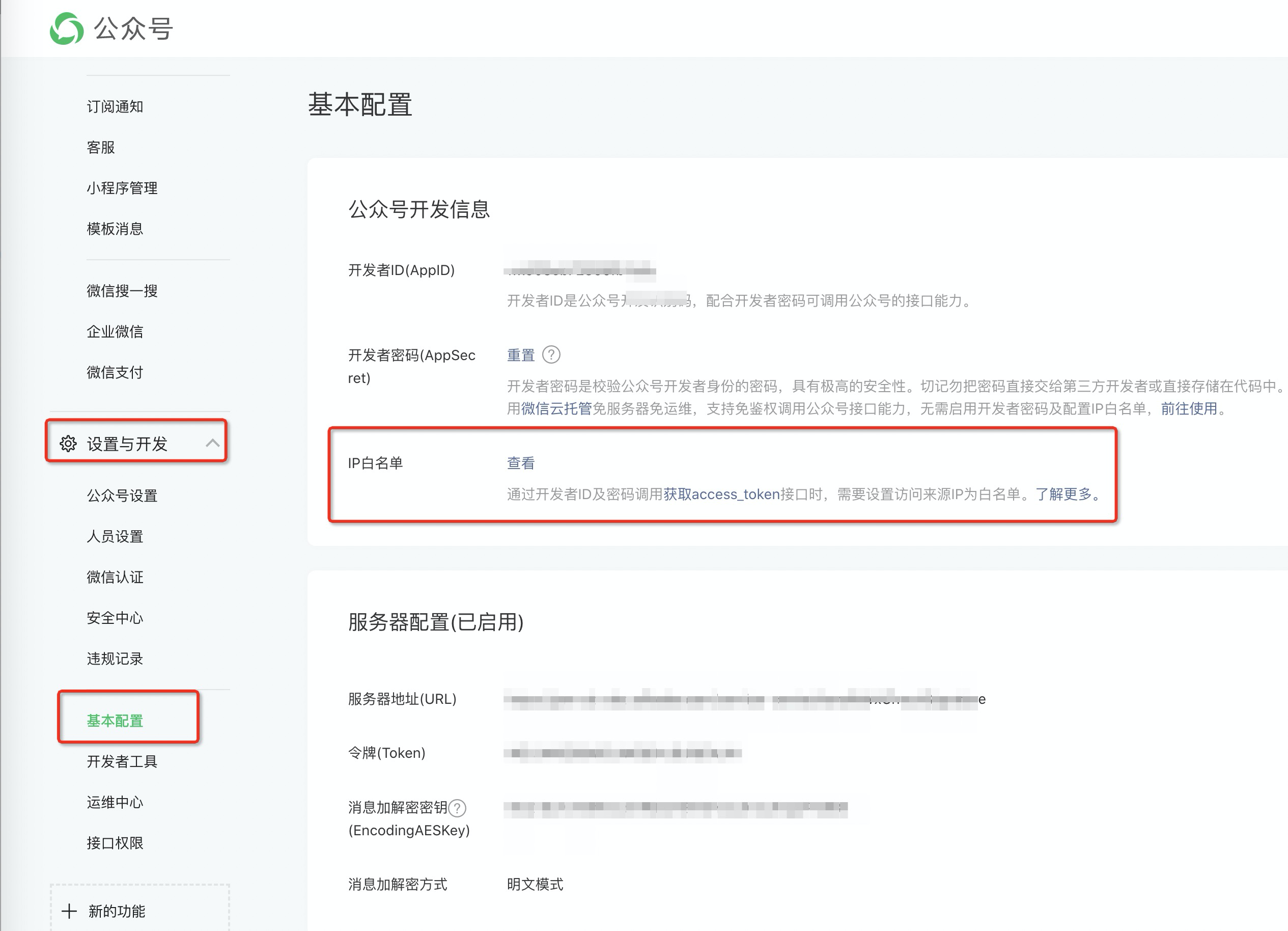Click the help icon next to 消息加解密密钥
Image resolution: width=1288 pixels, height=931 pixels.
point(457,808)
